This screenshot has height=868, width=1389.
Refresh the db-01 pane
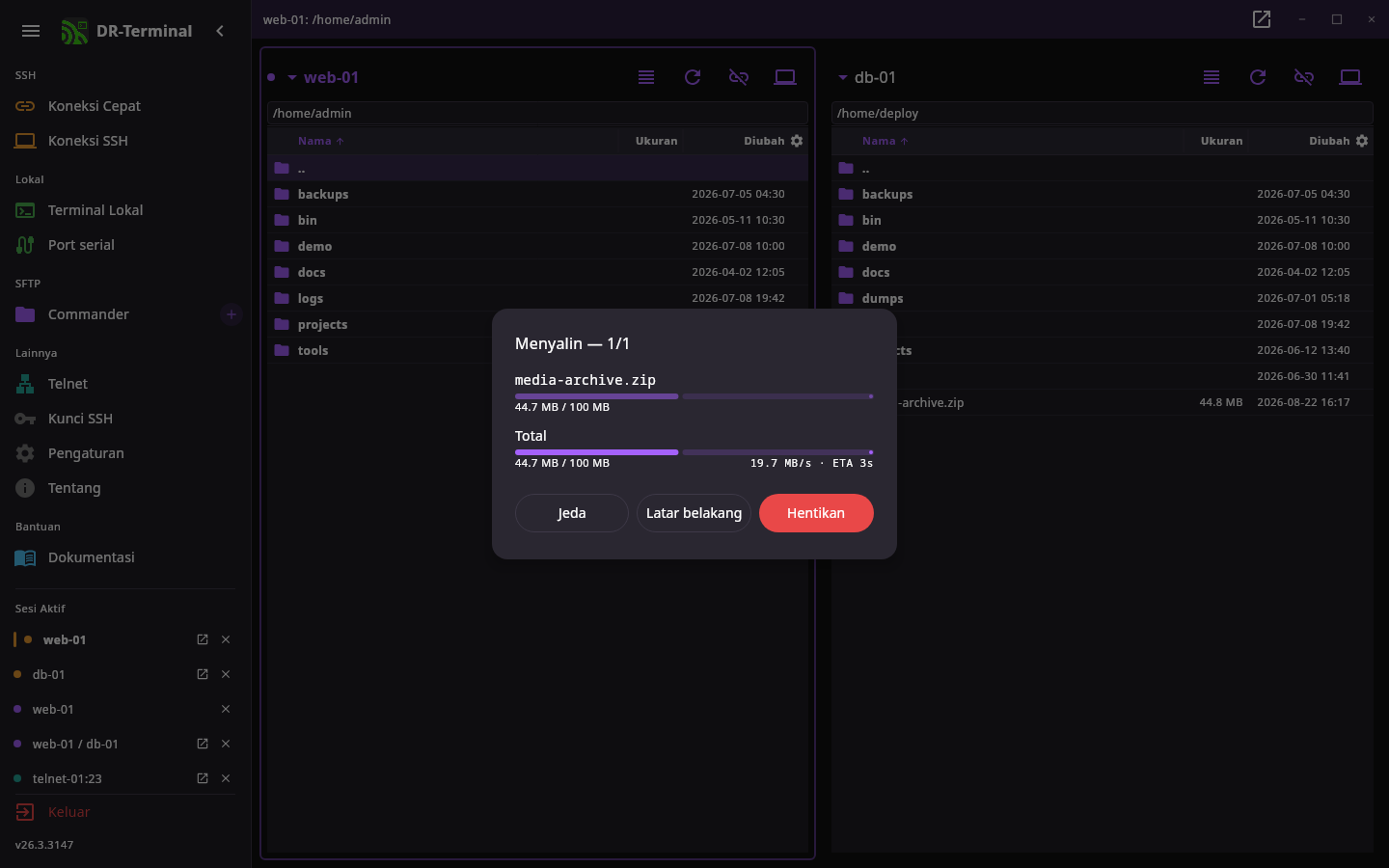[1258, 77]
